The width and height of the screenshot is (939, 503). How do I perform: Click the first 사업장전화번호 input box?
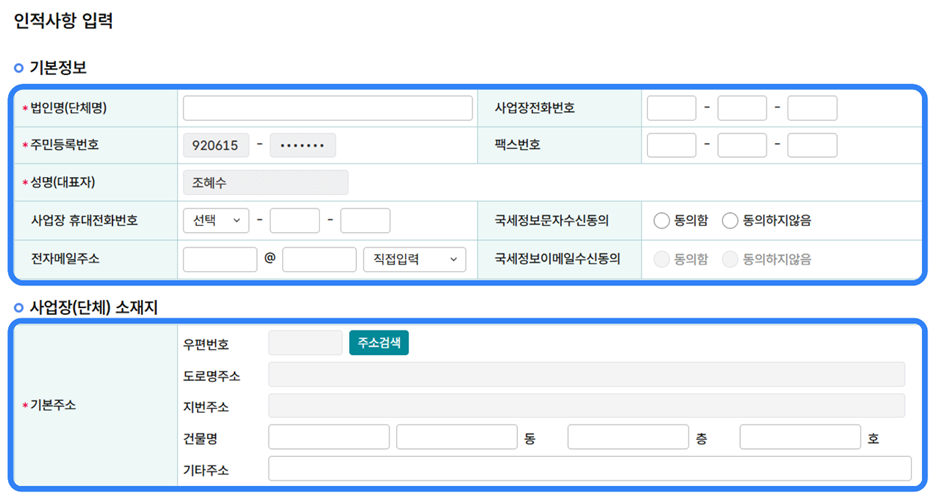671,108
